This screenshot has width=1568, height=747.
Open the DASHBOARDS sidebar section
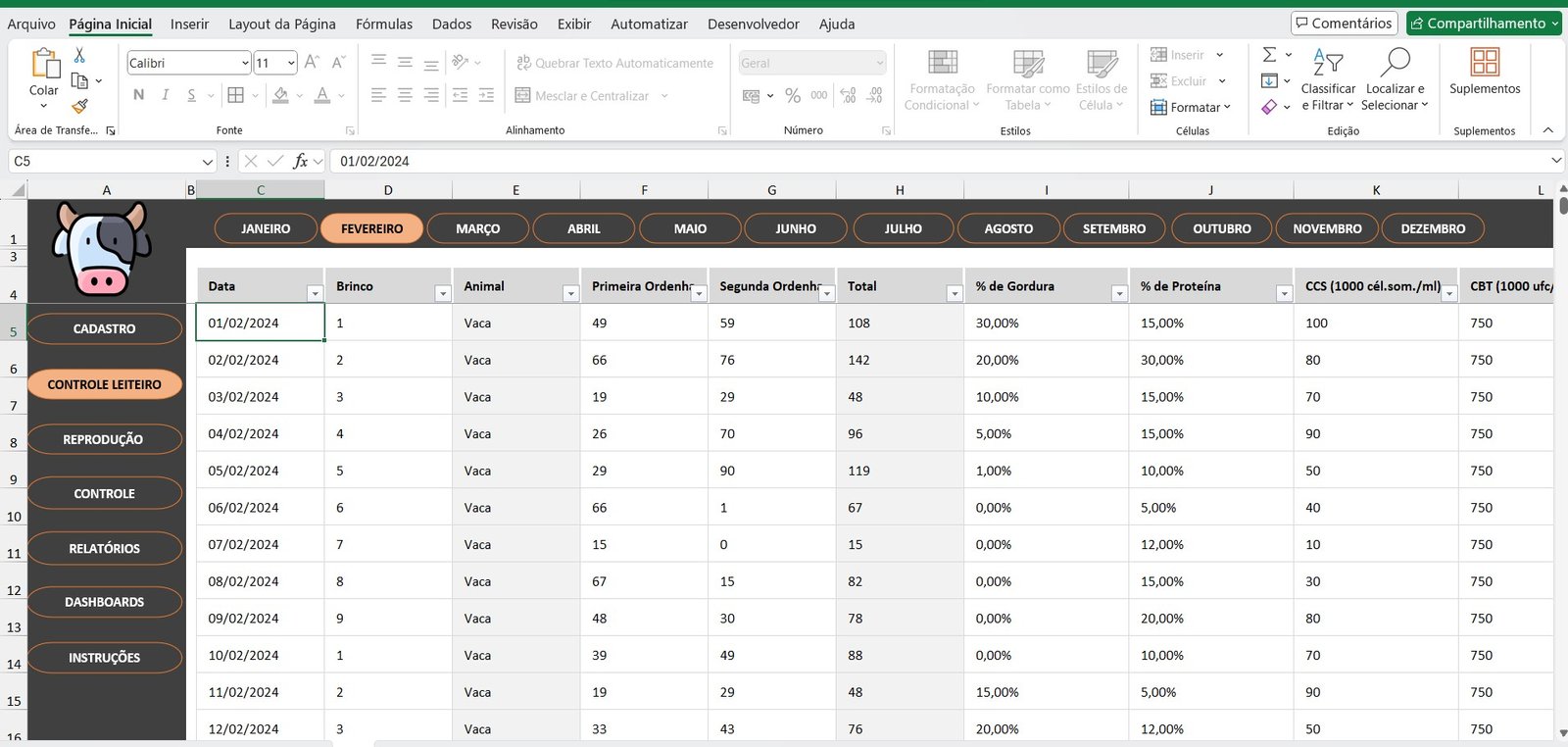click(x=105, y=602)
